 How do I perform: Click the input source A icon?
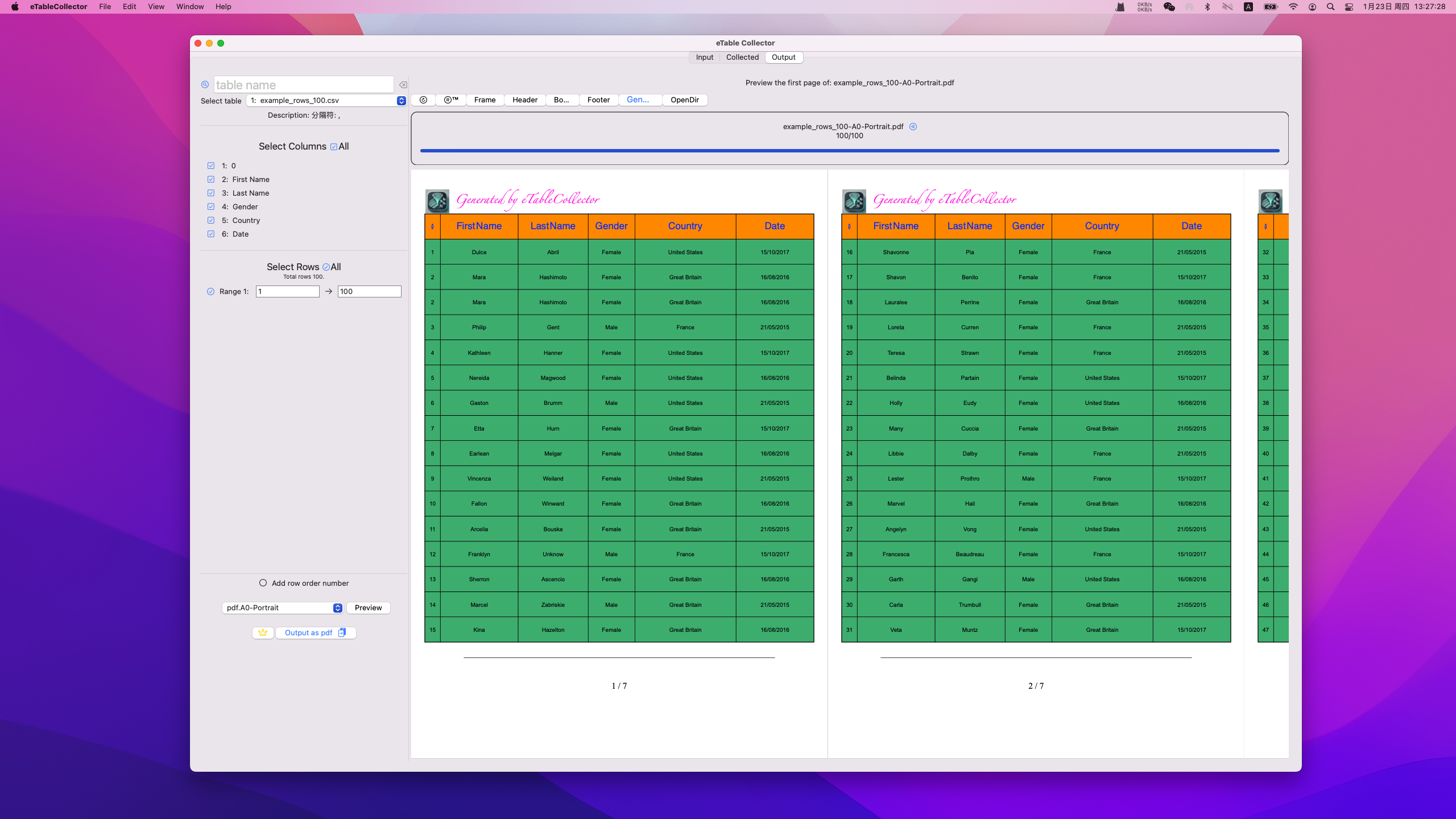coord(1248,7)
